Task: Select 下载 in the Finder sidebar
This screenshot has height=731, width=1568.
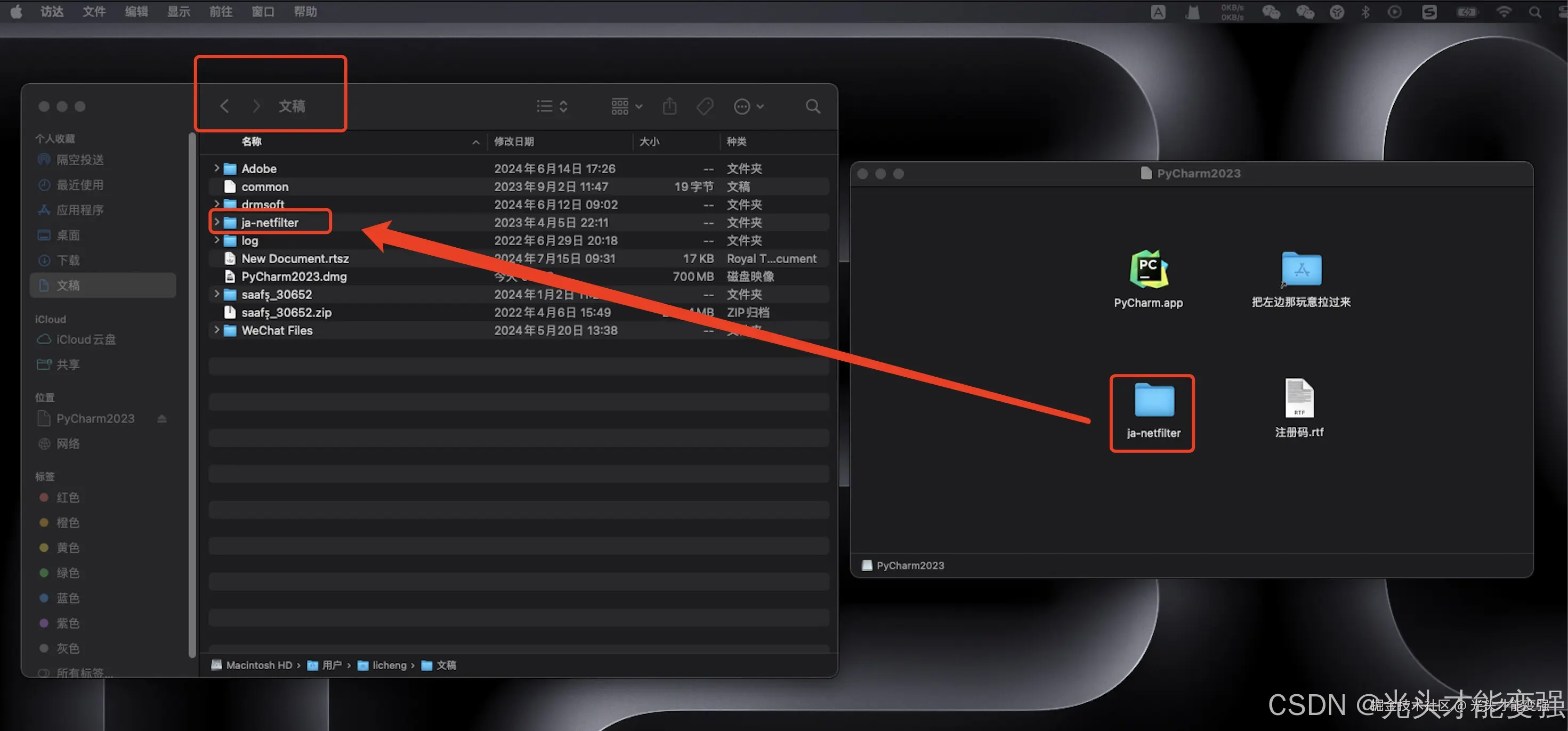Action: pos(68,261)
